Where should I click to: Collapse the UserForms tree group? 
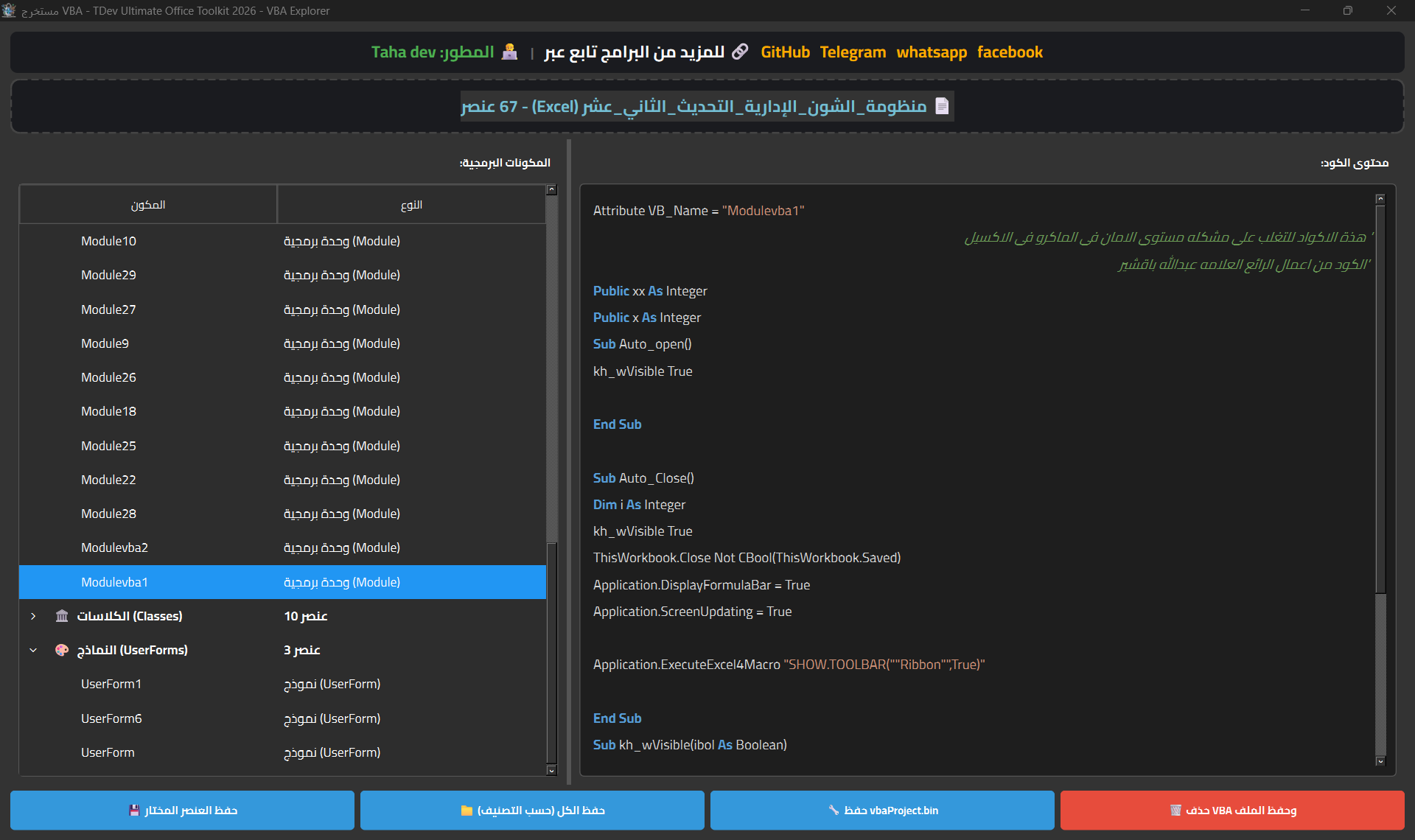pos(33,650)
